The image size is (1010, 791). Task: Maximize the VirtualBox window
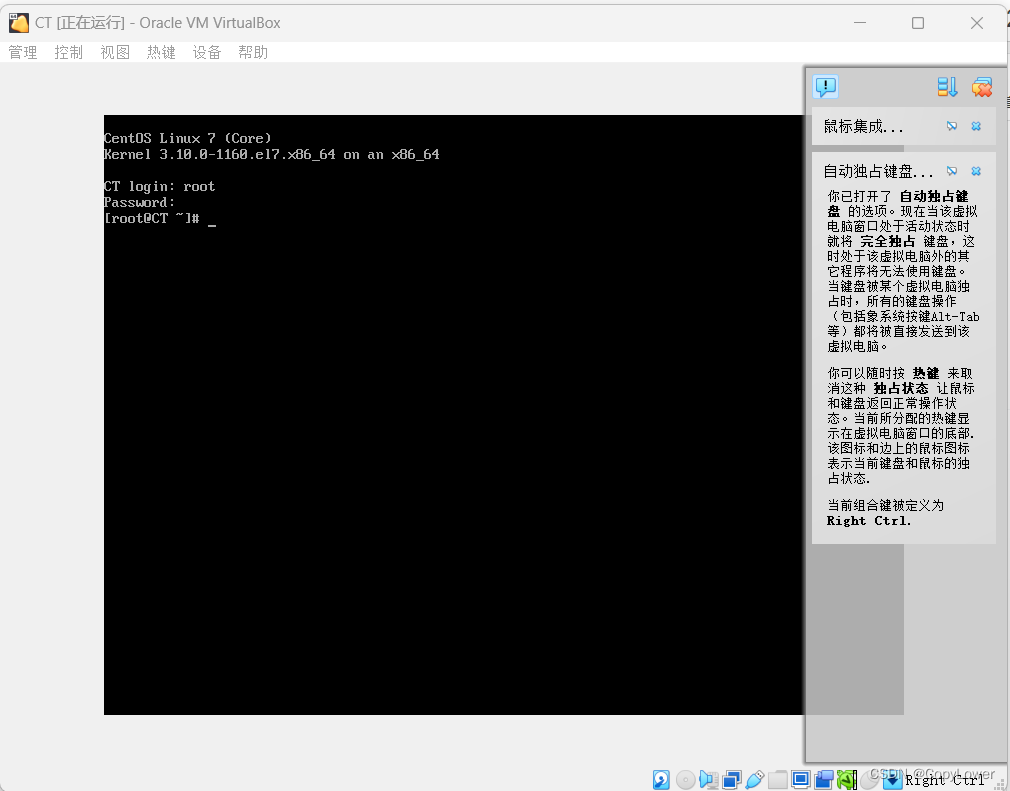[918, 23]
